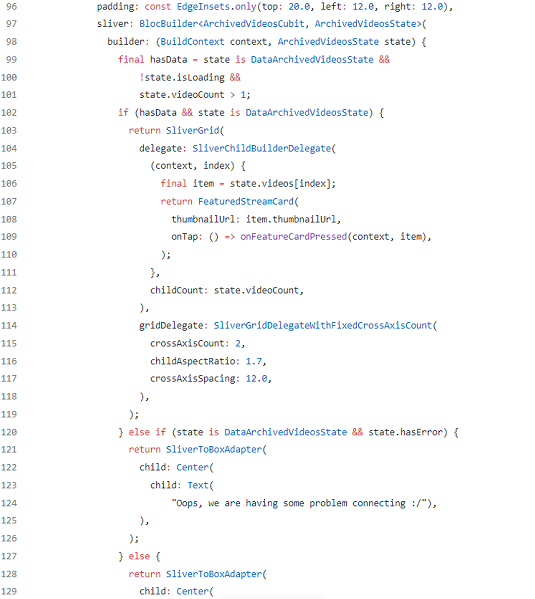Image resolution: width=535 pixels, height=599 pixels.
Task: Select SliverChildBuilderDelegate text
Action: pyautogui.click(x=262, y=148)
